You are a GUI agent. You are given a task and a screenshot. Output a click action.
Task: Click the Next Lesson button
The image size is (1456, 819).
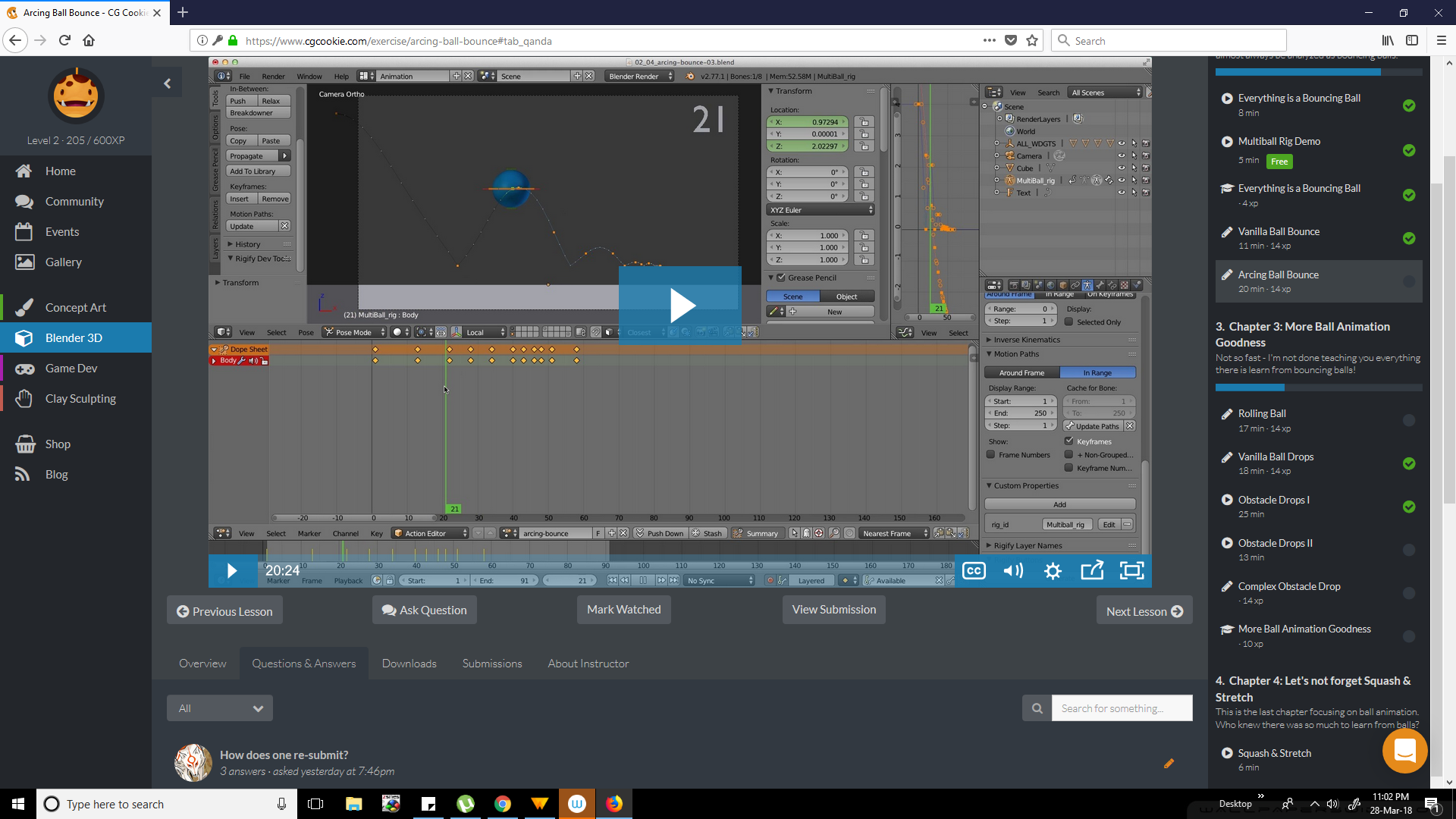[x=1144, y=611]
